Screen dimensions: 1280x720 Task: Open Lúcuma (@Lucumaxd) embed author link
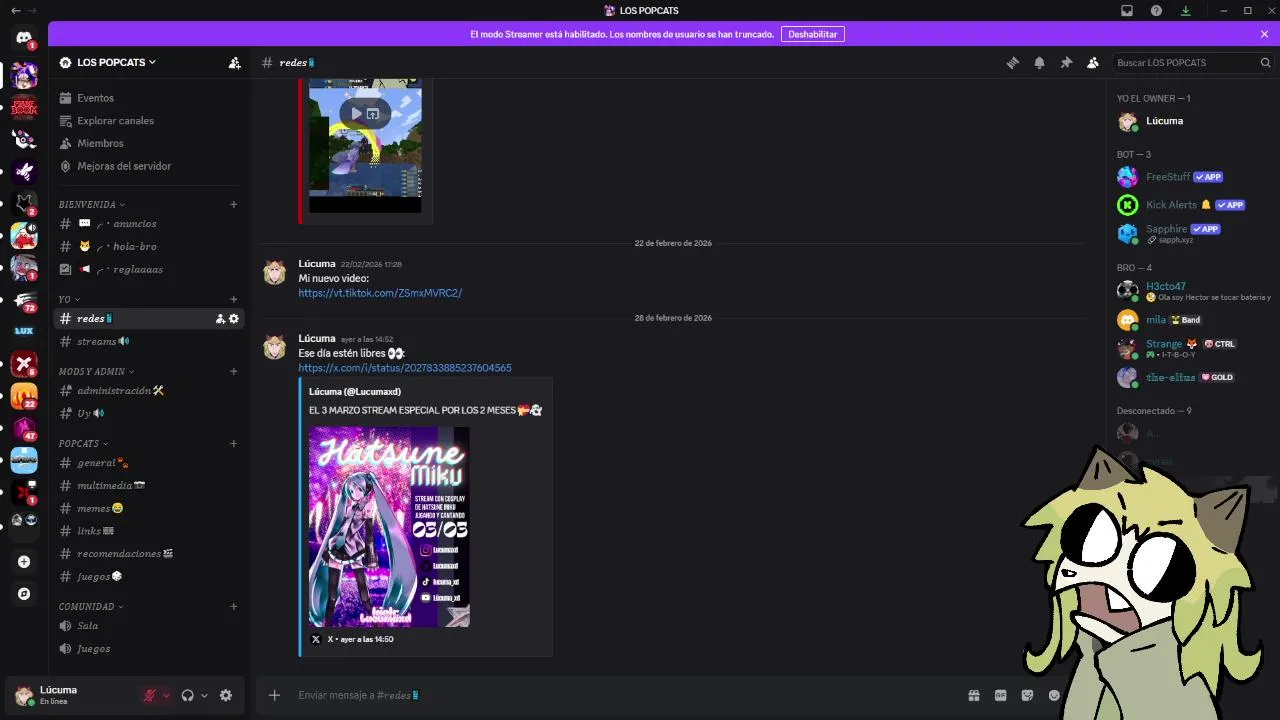(x=355, y=392)
